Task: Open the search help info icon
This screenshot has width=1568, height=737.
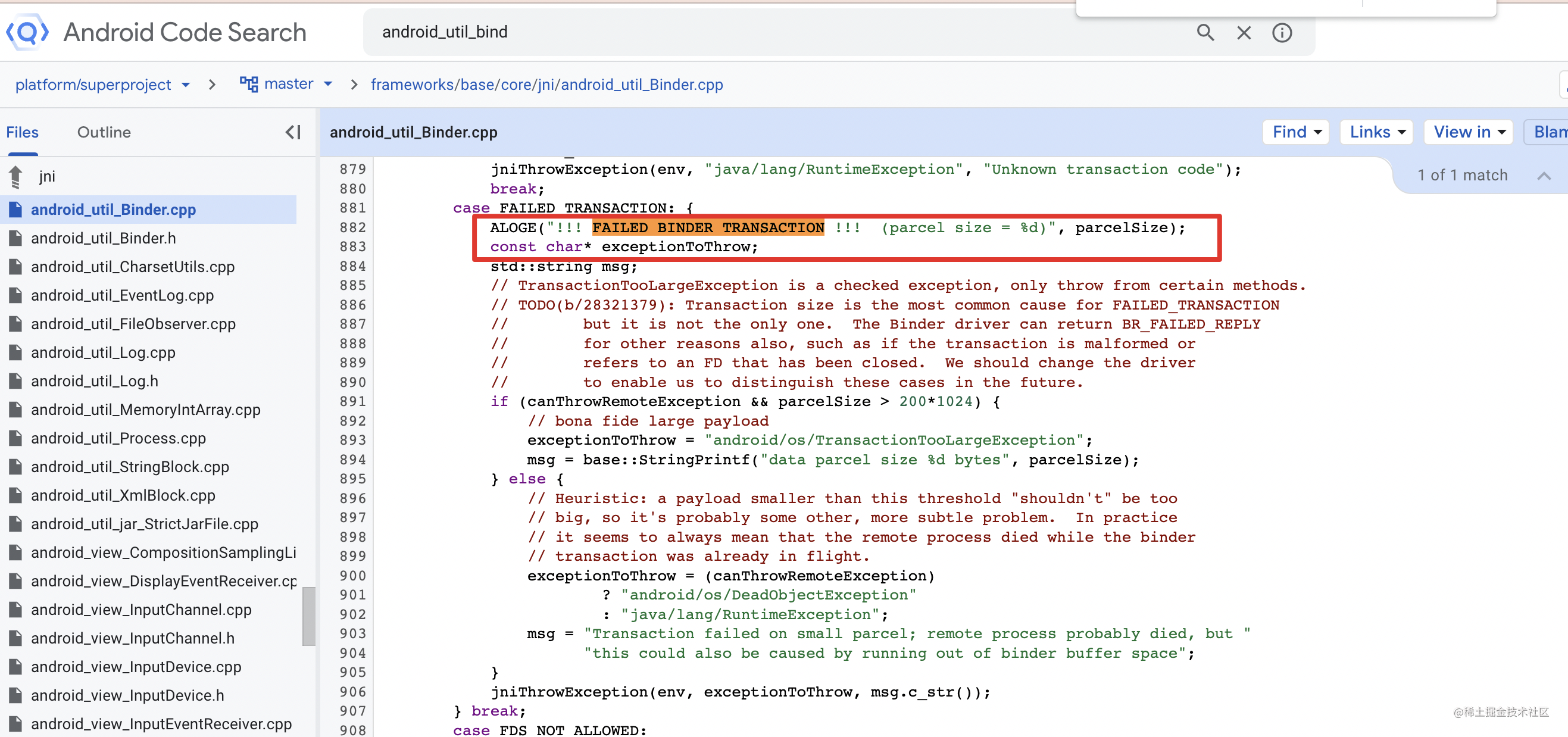Action: point(1281,32)
